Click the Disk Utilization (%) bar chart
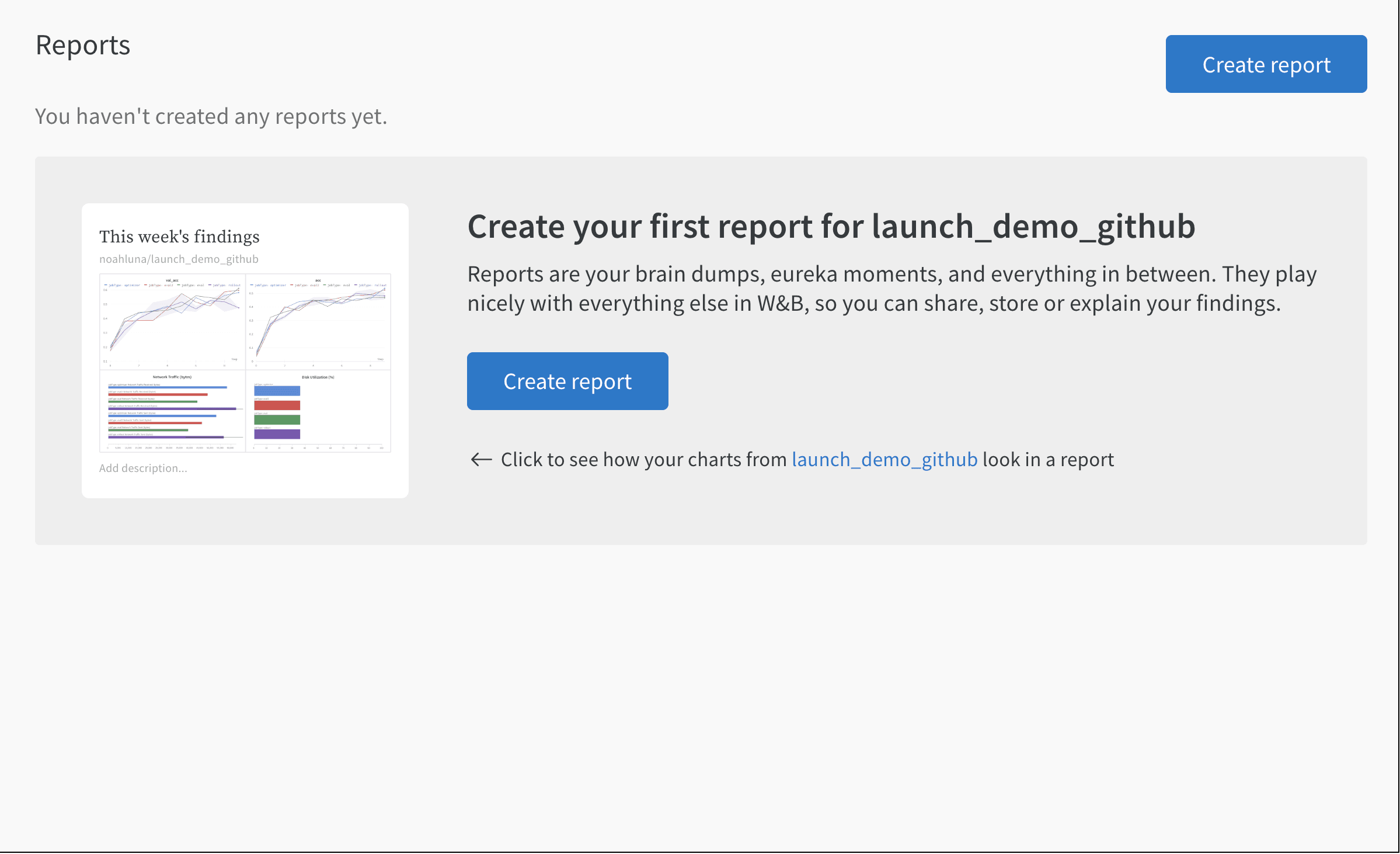The image size is (1400, 854). tap(318, 411)
